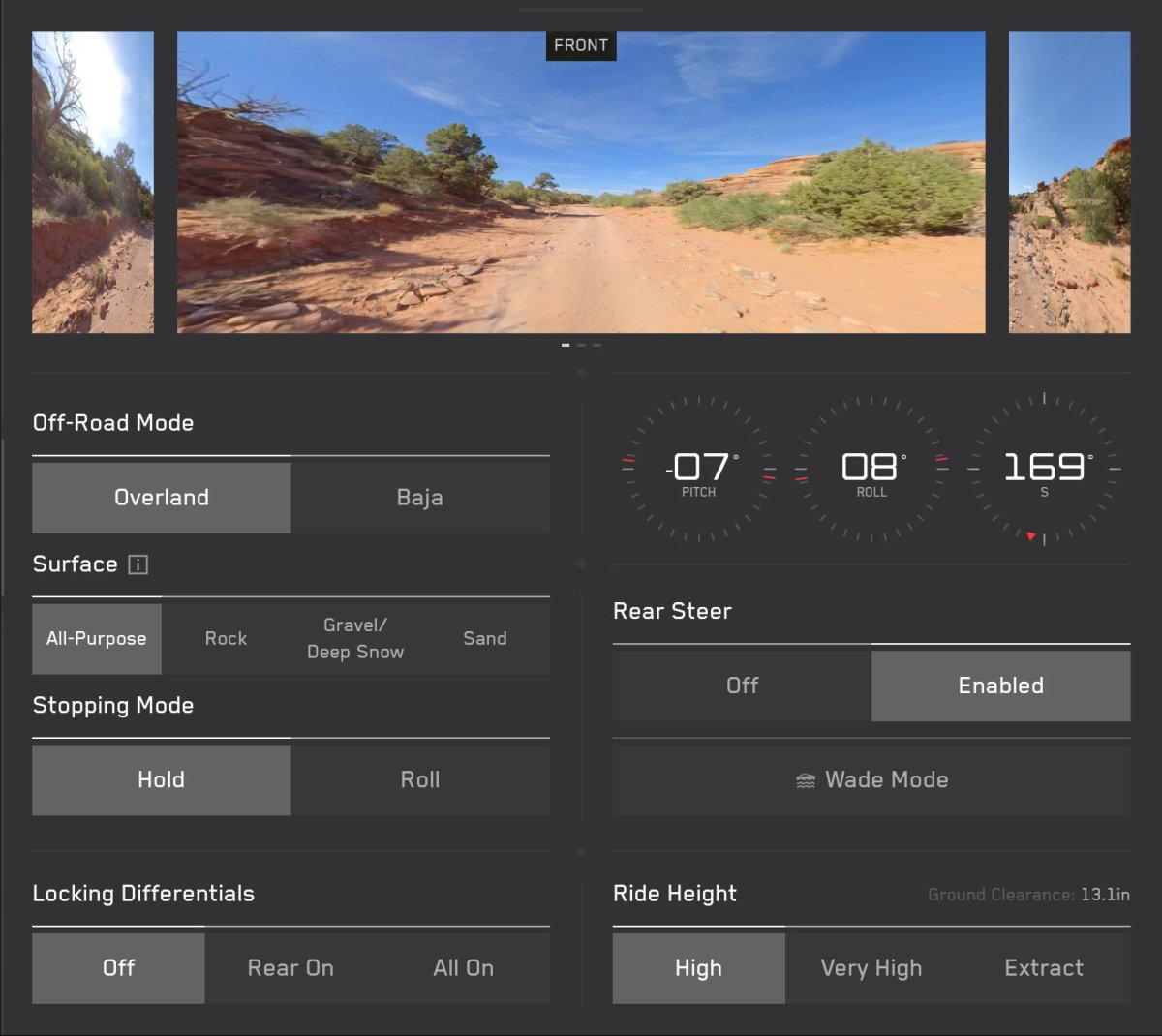Select Overland off-road mode
Viewport: 1162px width, 1036px height.
point(162,498)
